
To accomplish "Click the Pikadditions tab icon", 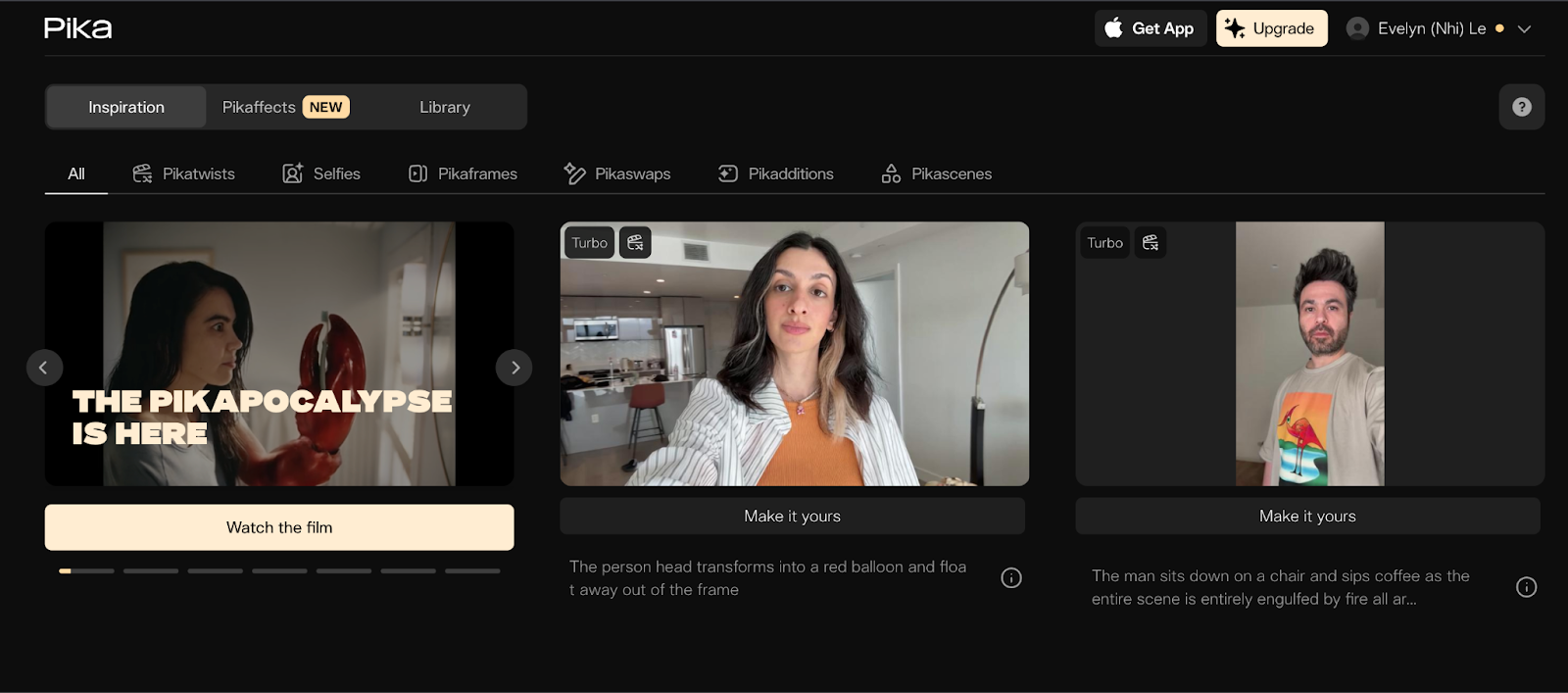I will [728, 173].
